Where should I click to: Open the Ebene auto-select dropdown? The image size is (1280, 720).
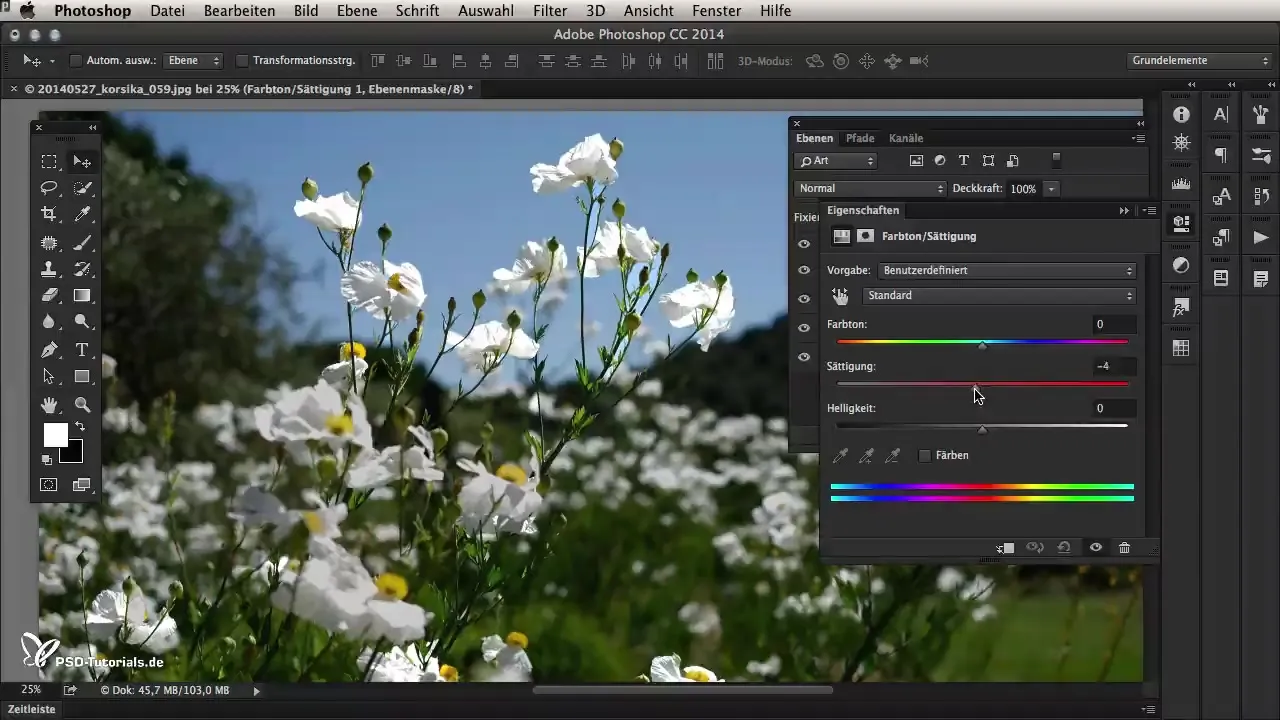click(x=194, y=61)
